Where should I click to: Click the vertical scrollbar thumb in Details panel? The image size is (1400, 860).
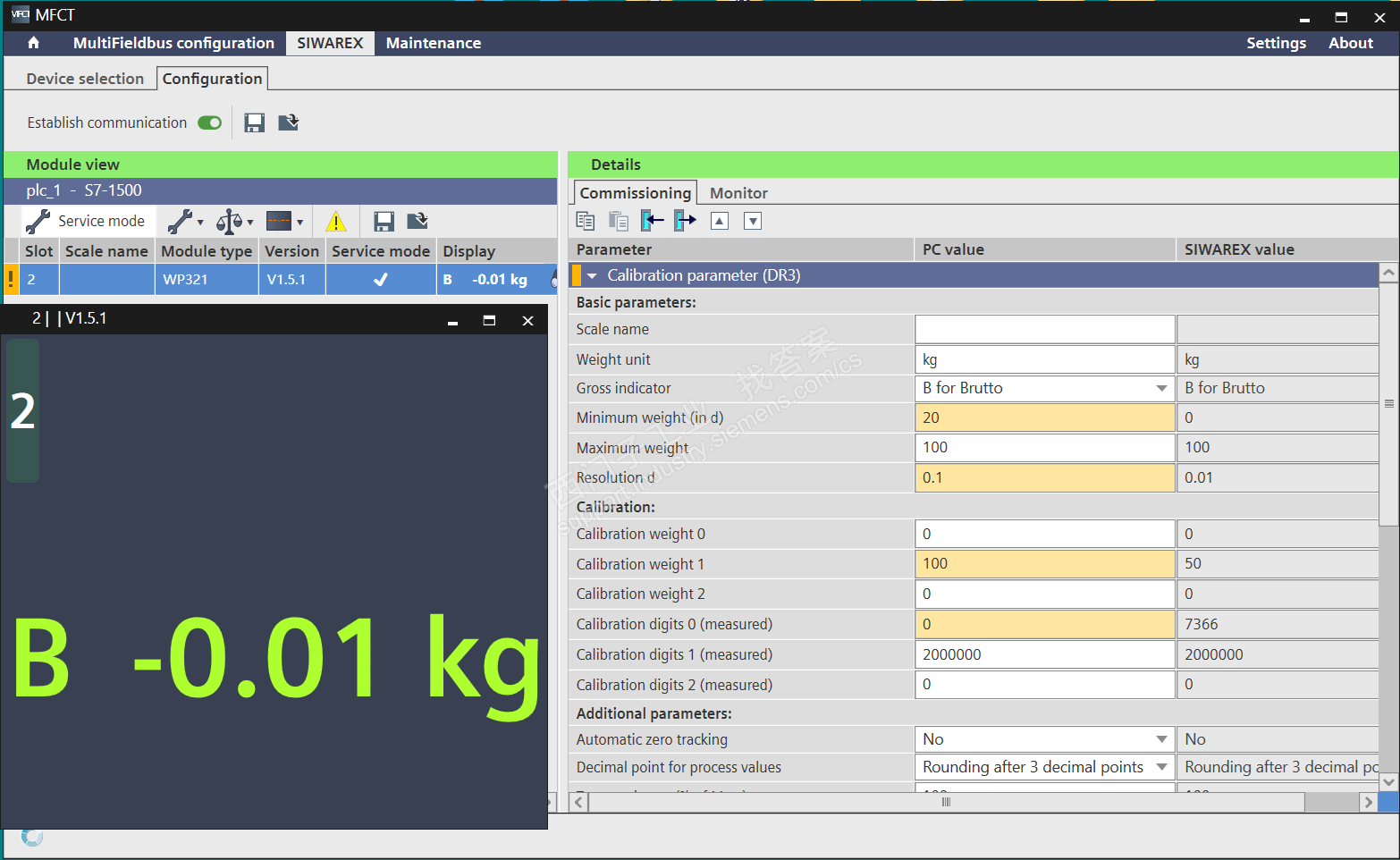tap(1388, 404)
